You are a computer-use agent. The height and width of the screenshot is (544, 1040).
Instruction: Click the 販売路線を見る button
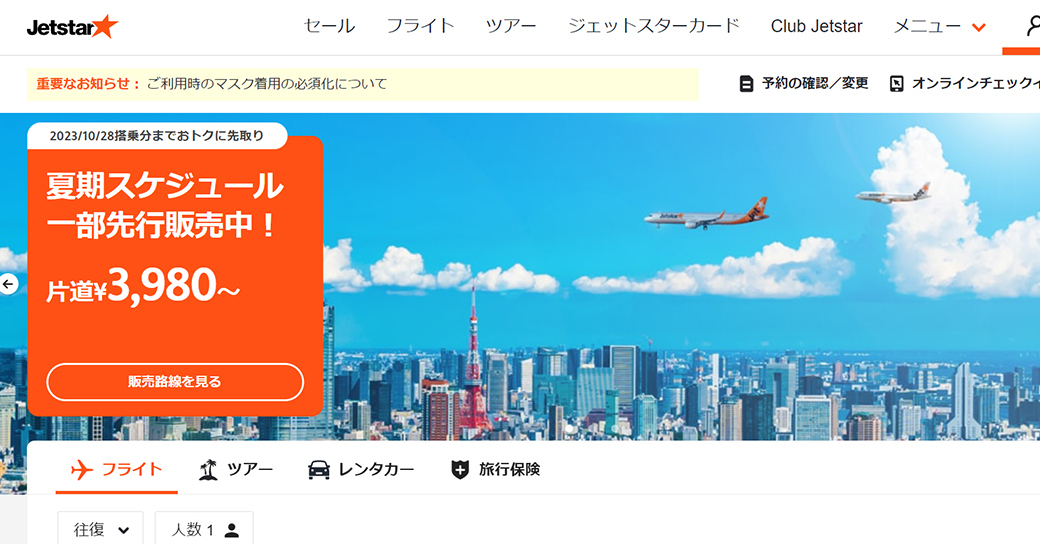tap(175, 382)
